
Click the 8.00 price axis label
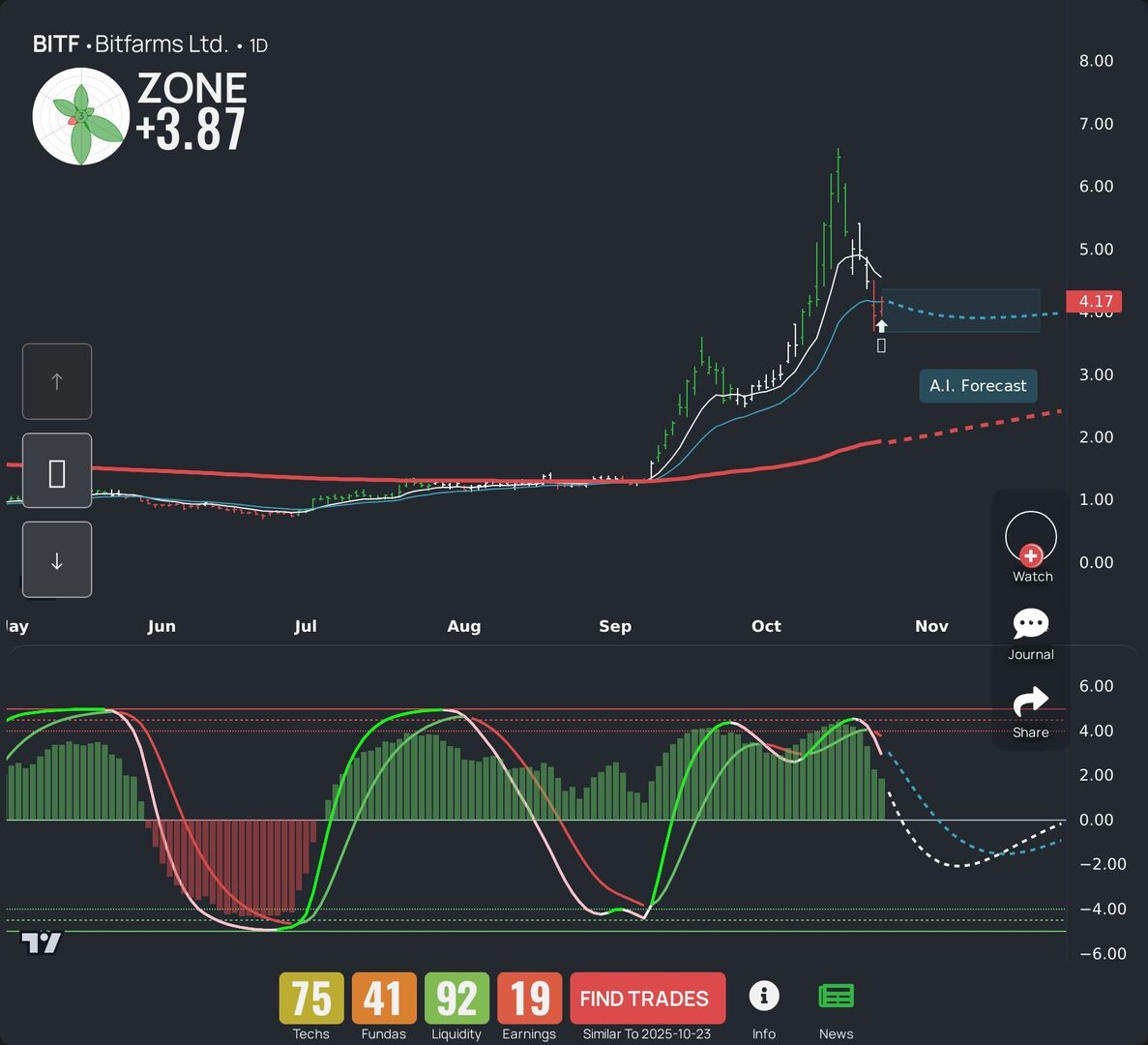[x=1096, y=61]
